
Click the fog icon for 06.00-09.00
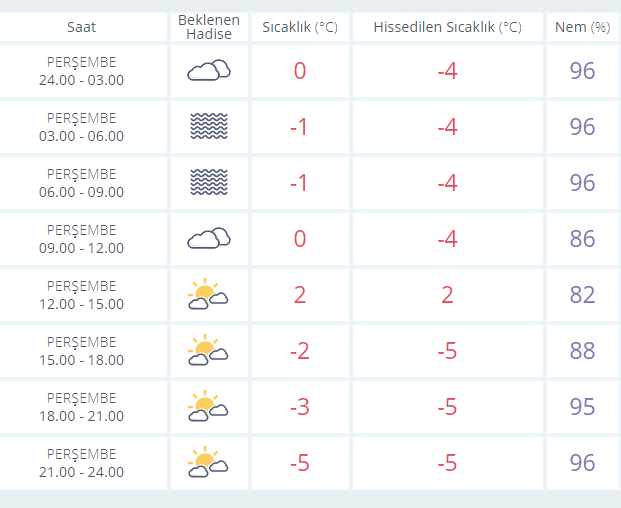[x=208, y=182]
